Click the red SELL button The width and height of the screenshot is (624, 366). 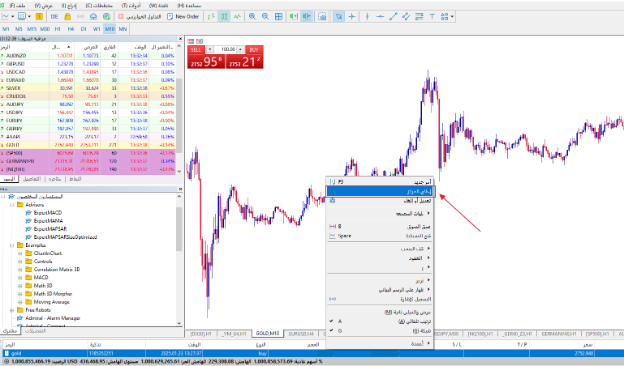(196, 50)
